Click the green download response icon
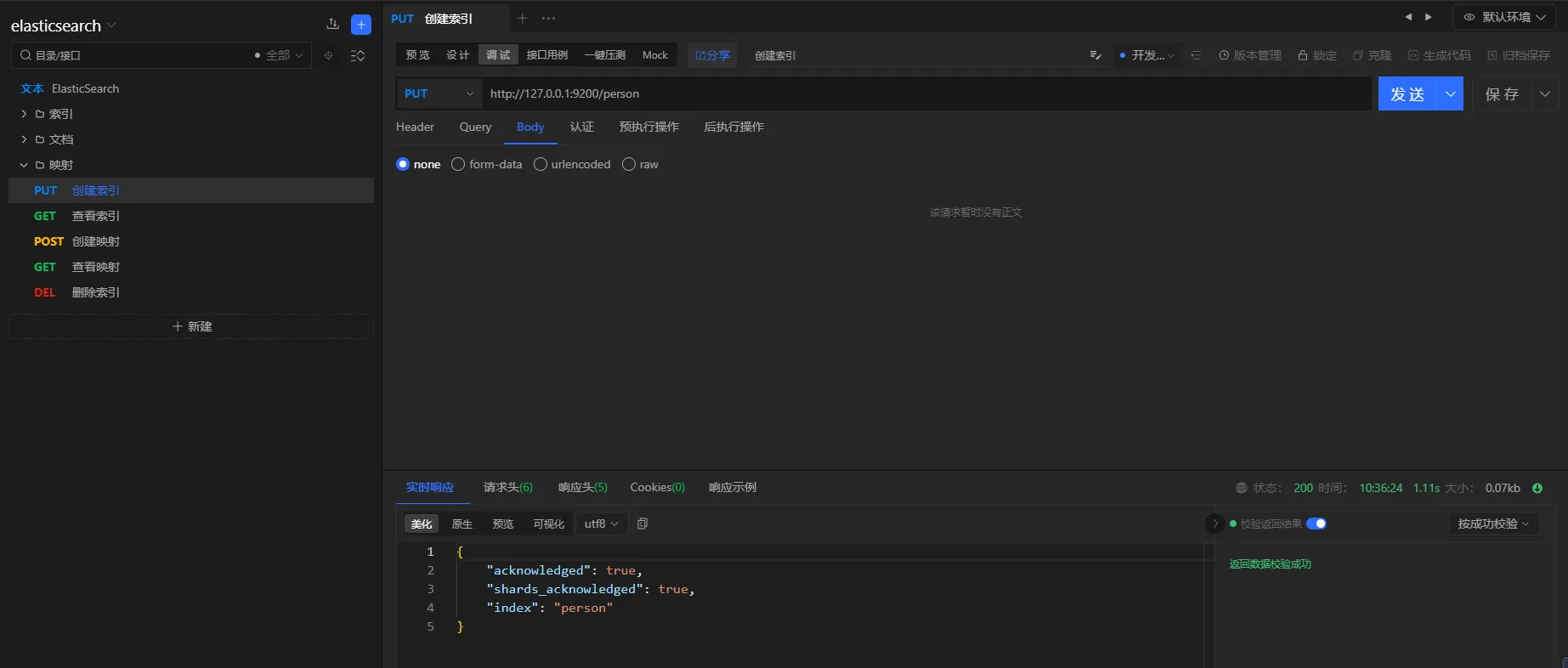The width and height of the screenshot is (1568, 668). [x=1537, y=488]
